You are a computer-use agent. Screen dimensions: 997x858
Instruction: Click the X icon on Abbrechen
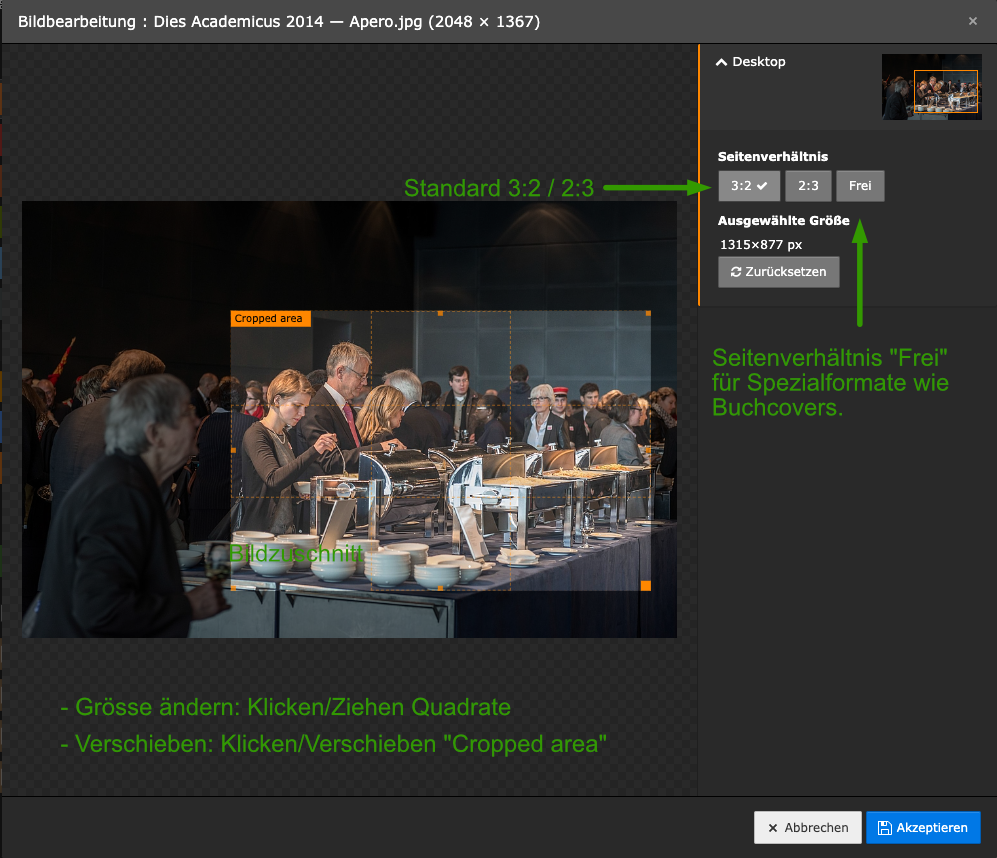773,828
